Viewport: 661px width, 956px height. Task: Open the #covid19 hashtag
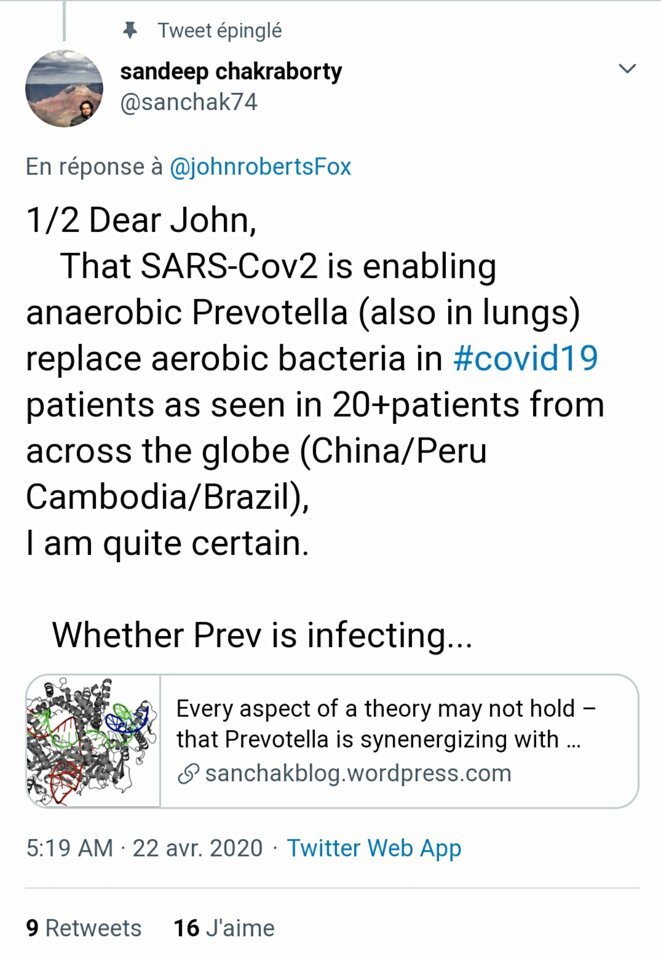pyautogui.click(x=526, y=358)
